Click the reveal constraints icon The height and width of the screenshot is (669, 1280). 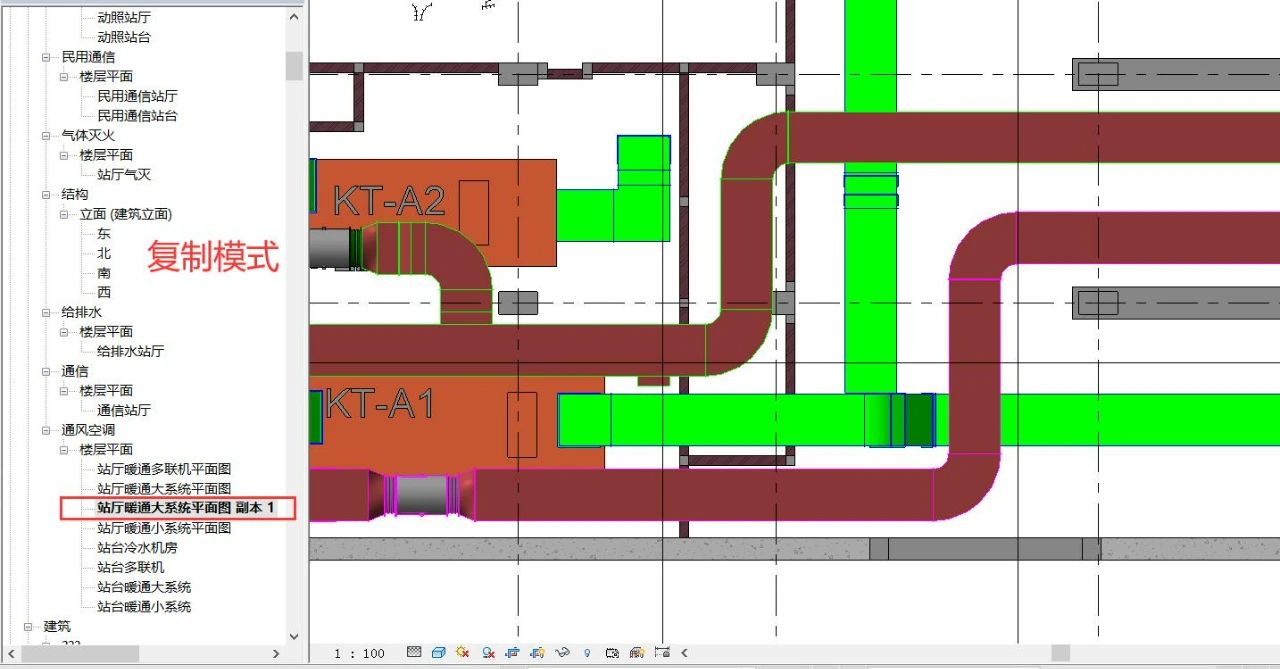point(661,653)
